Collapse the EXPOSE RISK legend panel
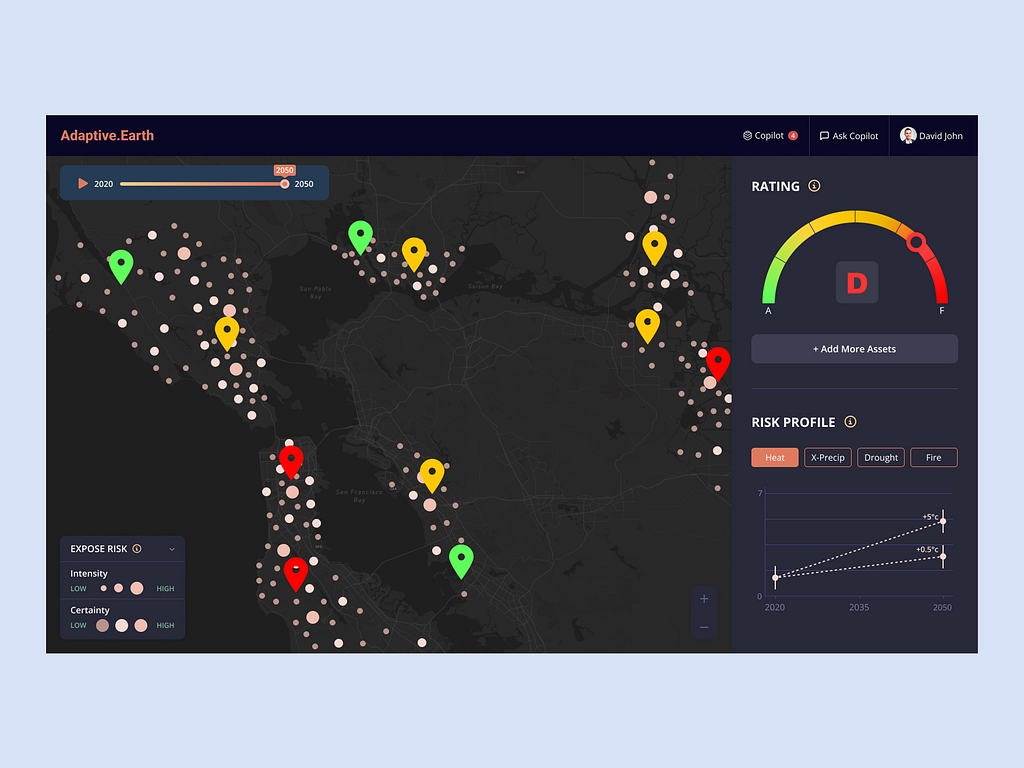The image size is (1024, 768). tap(172, 548)
